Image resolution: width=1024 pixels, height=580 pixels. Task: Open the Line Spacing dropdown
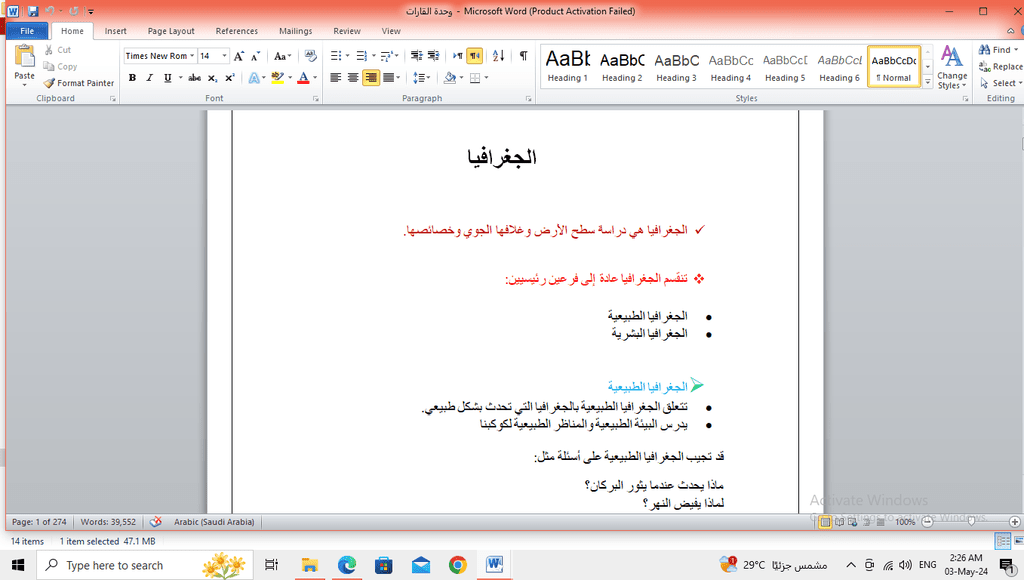428,78
